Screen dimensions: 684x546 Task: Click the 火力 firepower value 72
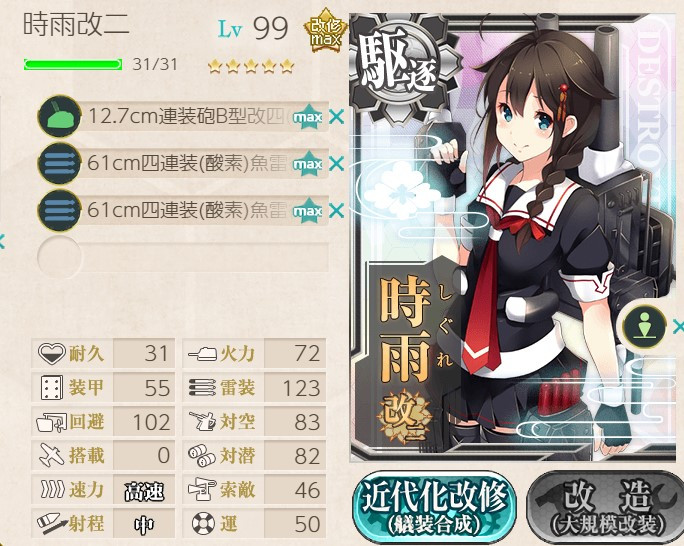307,353
